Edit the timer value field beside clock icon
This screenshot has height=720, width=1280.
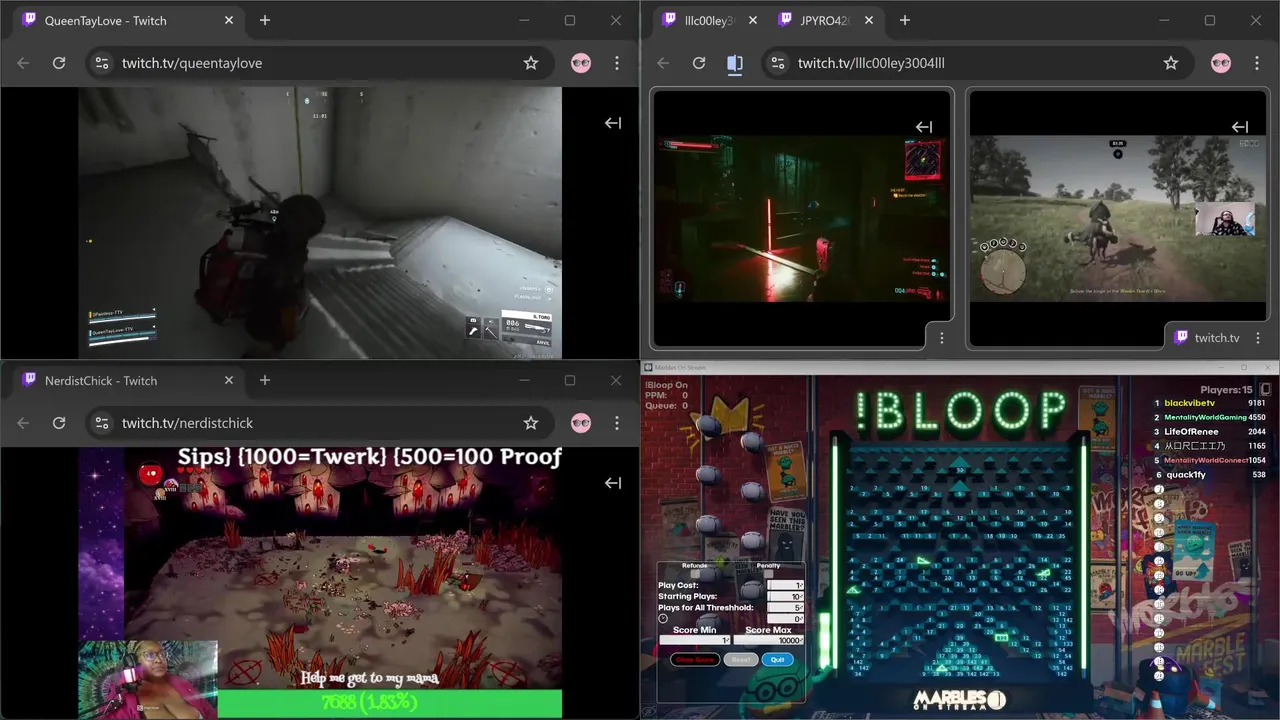[x=785, y=618]
